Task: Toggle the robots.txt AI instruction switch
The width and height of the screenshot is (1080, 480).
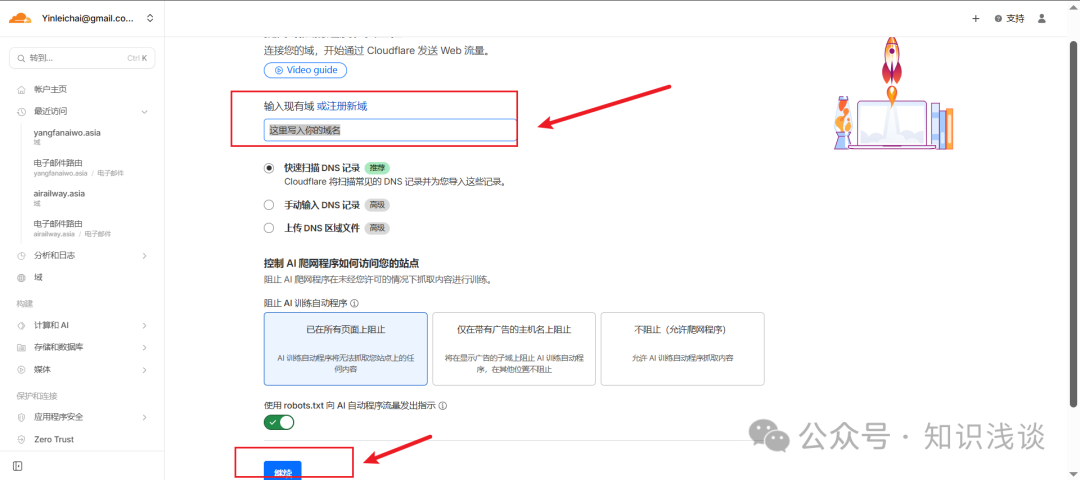Action: point(279,423)
